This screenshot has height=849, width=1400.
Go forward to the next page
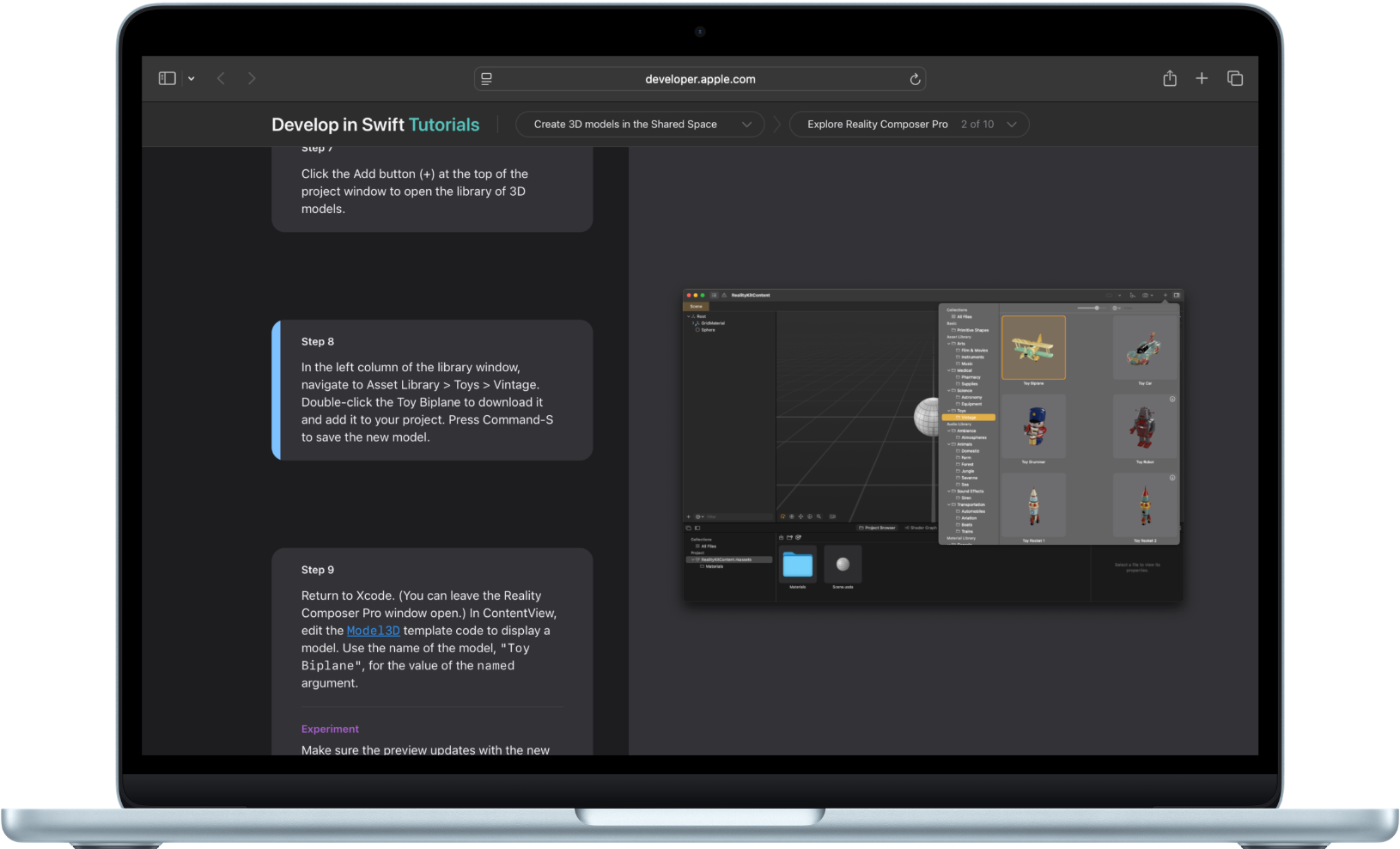(x=252, y=78)
